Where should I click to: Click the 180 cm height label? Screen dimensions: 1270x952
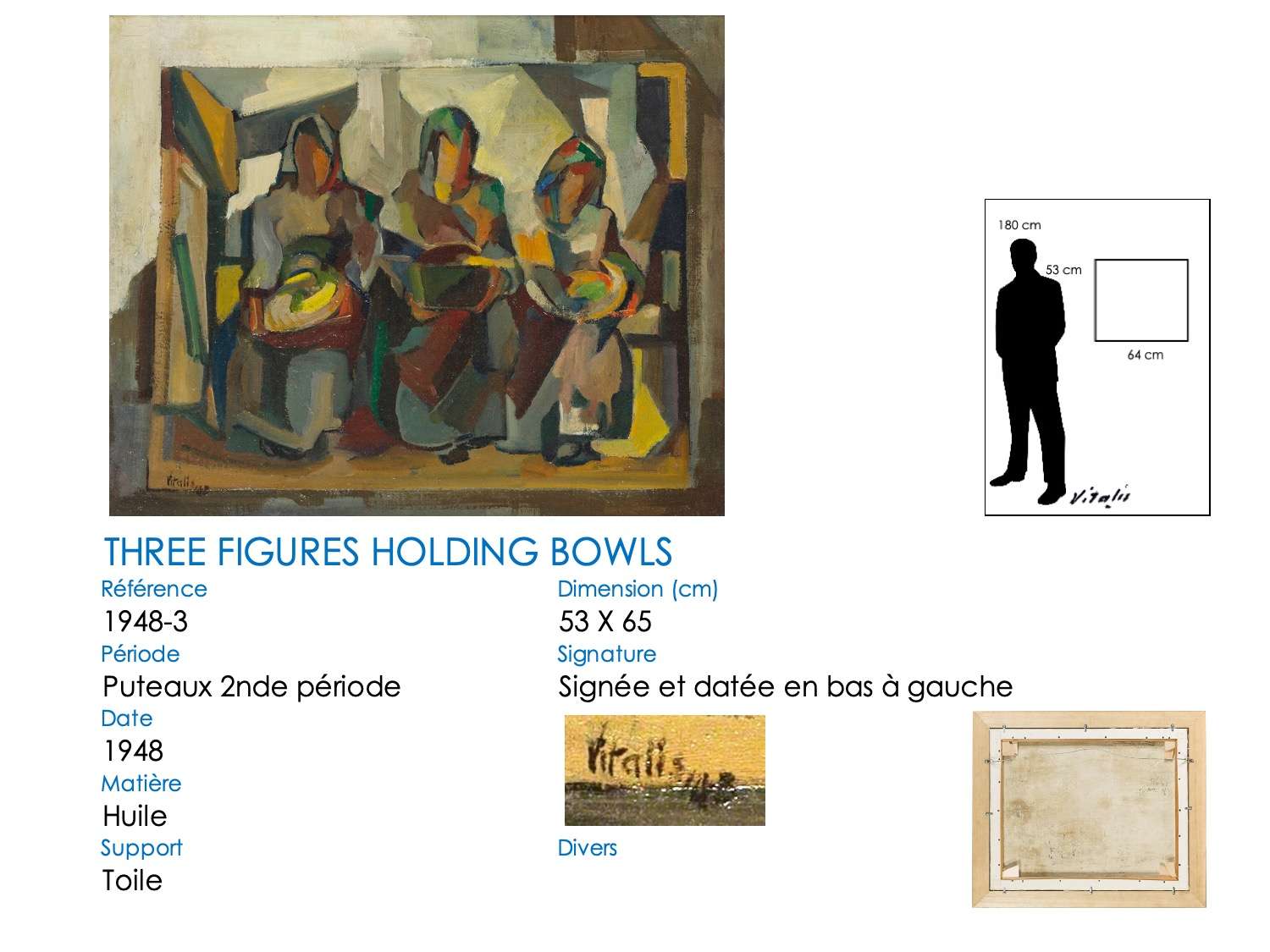click(x=1019, y=225)
